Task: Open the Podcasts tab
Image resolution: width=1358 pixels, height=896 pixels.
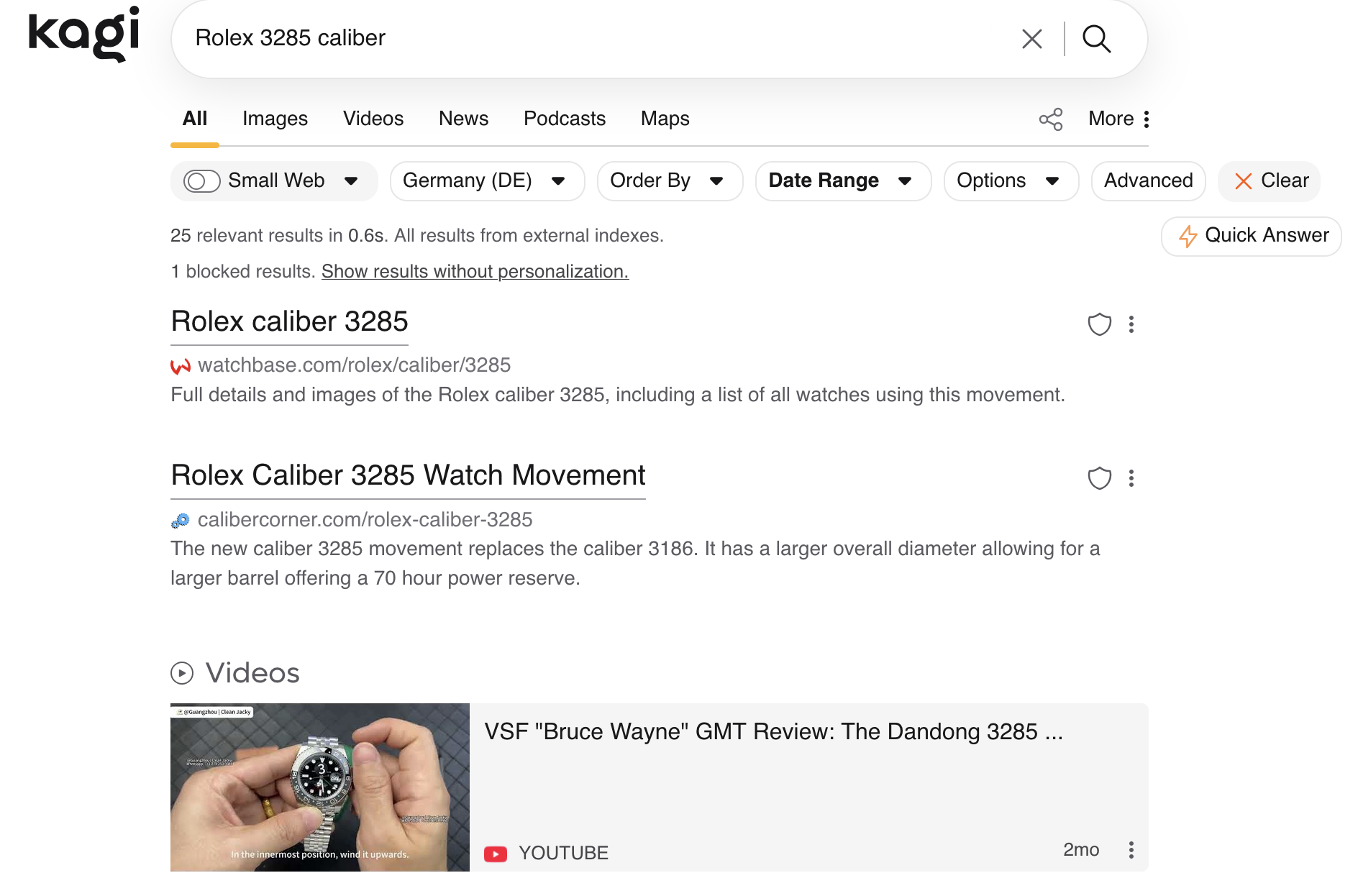Action: (564, 119)
